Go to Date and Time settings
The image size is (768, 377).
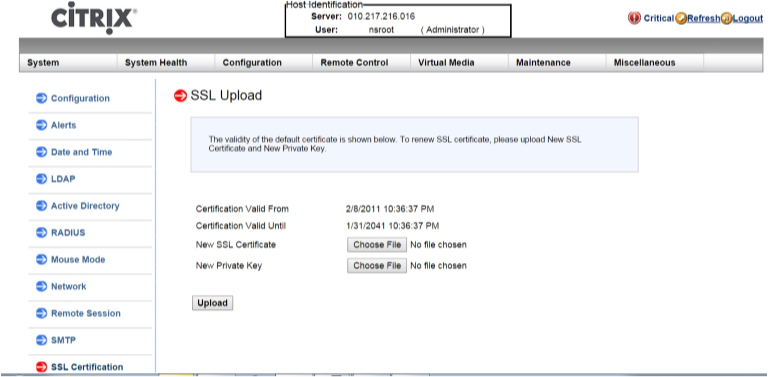coord(81,152)
